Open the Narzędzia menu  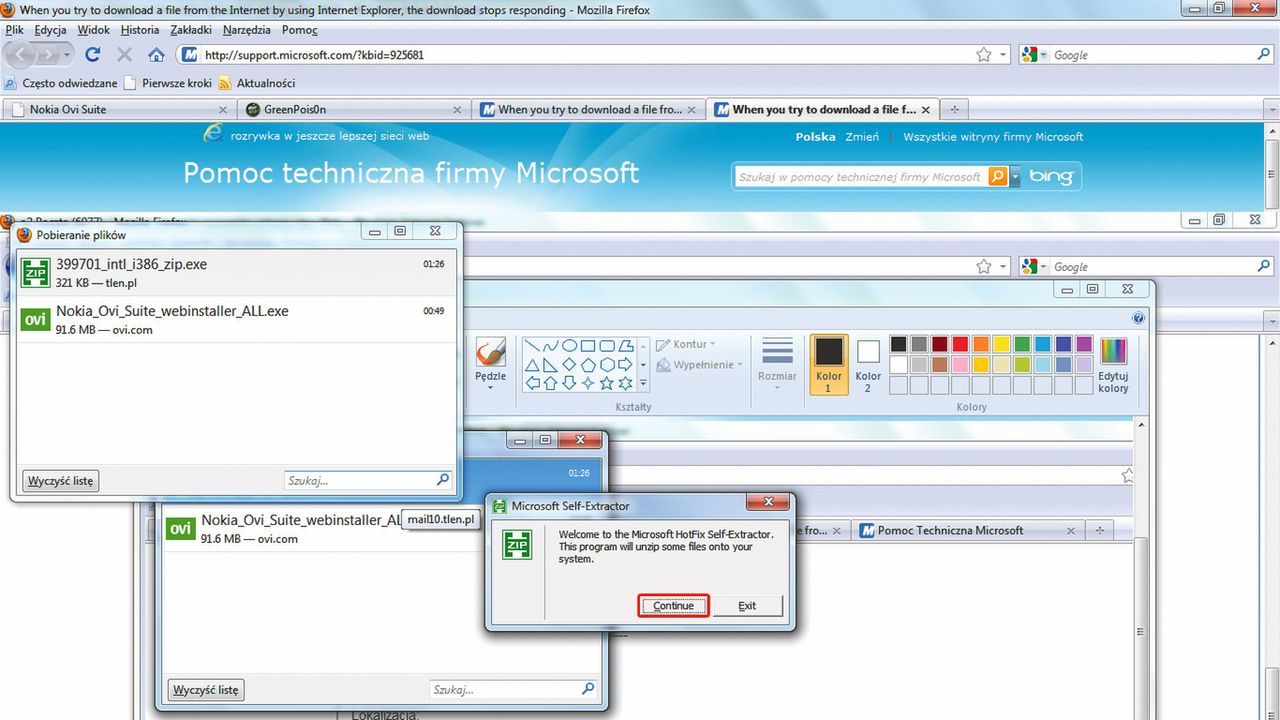click(246, 30)
